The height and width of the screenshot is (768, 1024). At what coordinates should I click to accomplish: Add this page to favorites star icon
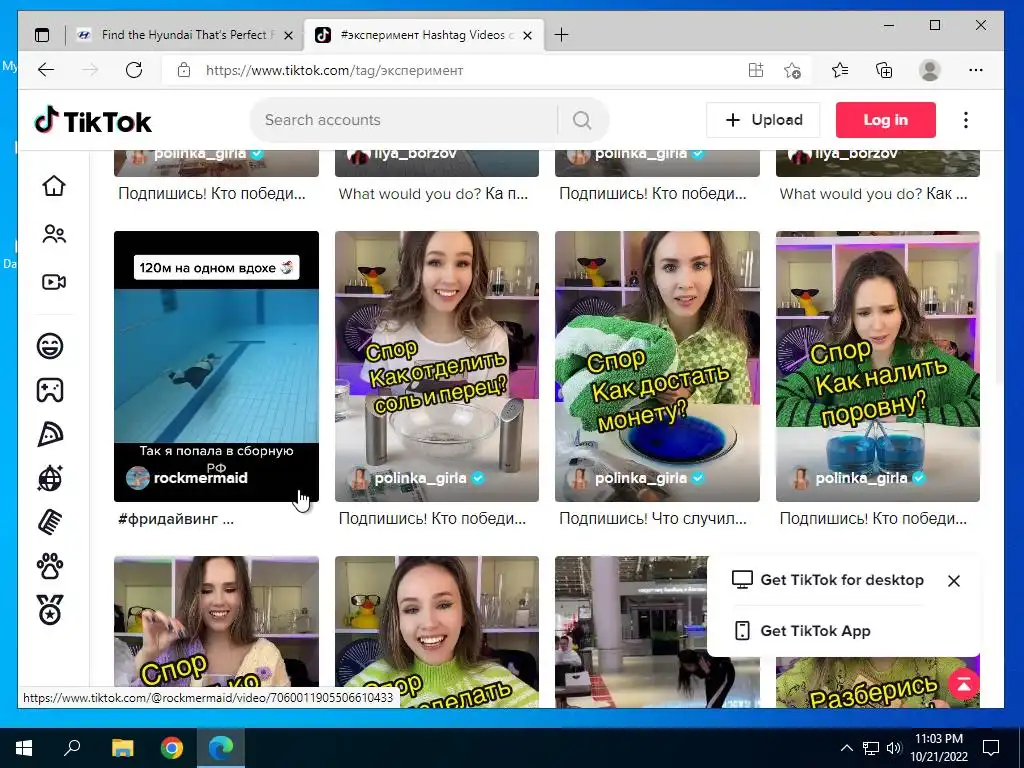tap(792, 70)
